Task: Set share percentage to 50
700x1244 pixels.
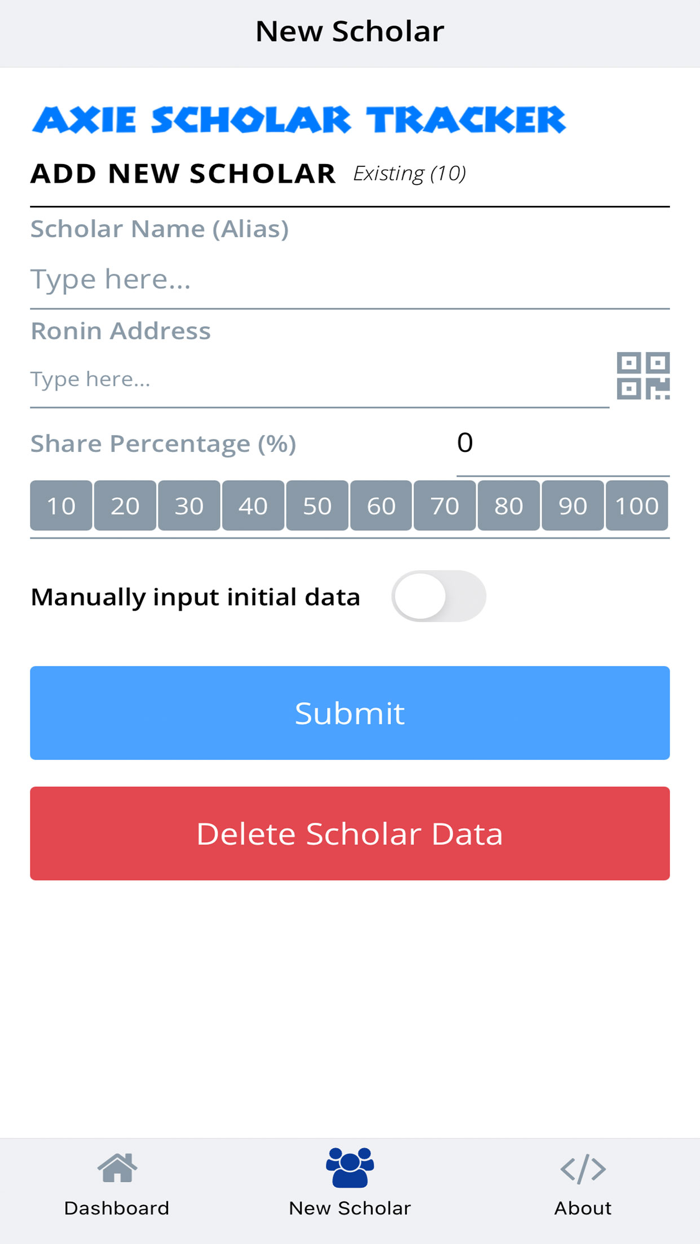Action: click(x=317, y=506)
